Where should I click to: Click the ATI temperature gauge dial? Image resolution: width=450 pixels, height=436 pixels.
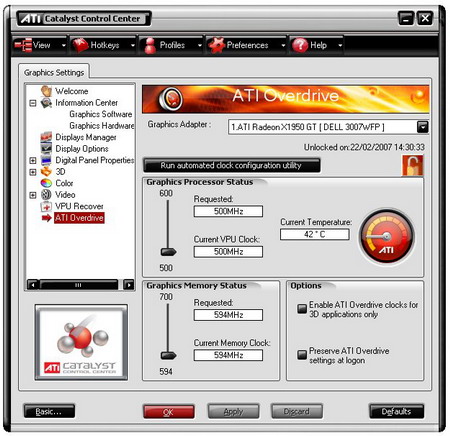(x=387, y=236)
